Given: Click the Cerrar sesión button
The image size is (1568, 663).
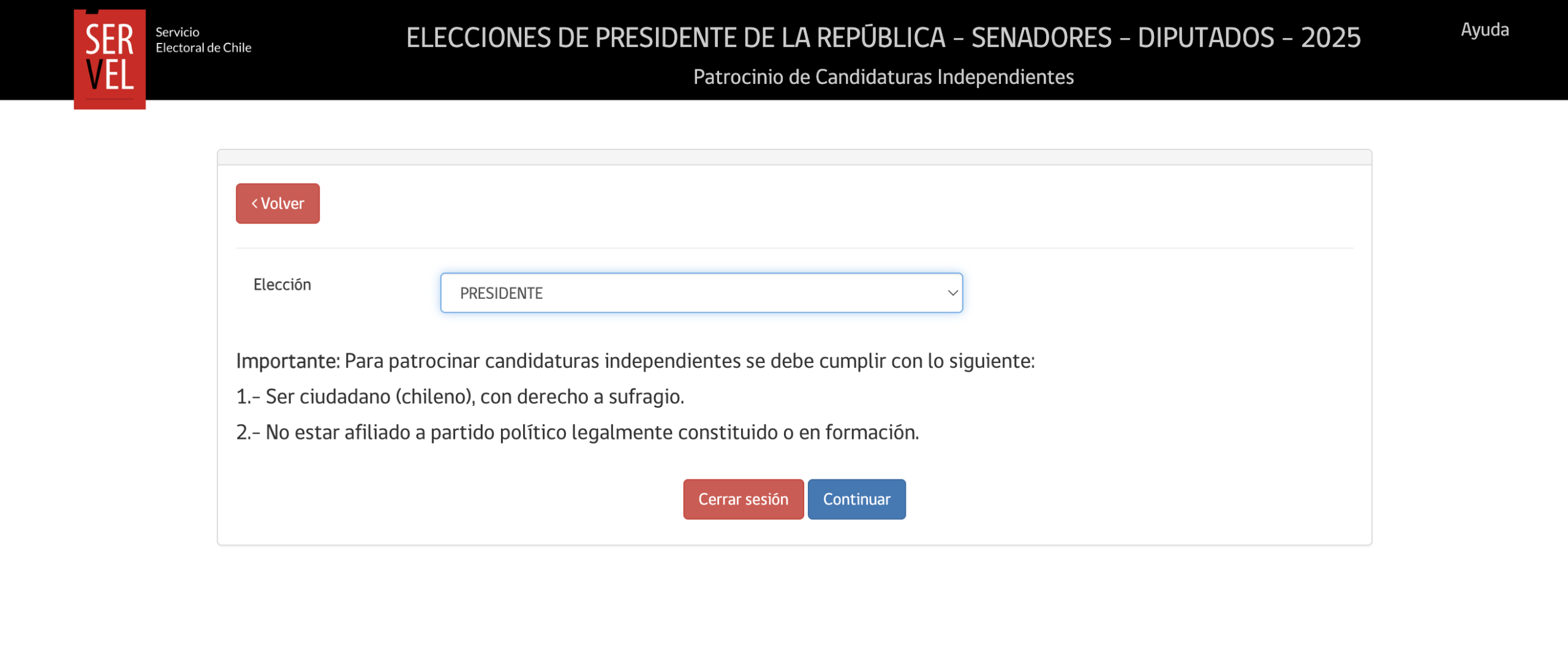Looking at the screenshot, I should click(743, 499).
